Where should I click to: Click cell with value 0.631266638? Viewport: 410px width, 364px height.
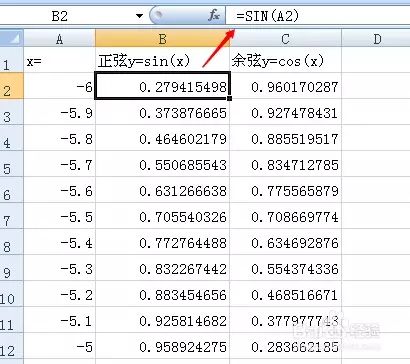162,190
